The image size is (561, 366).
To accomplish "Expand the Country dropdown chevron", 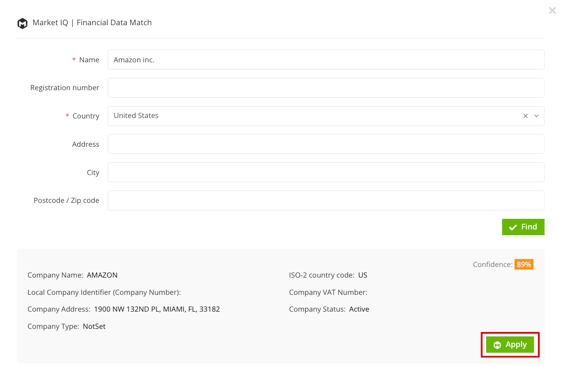I will (x=536, y=116).
